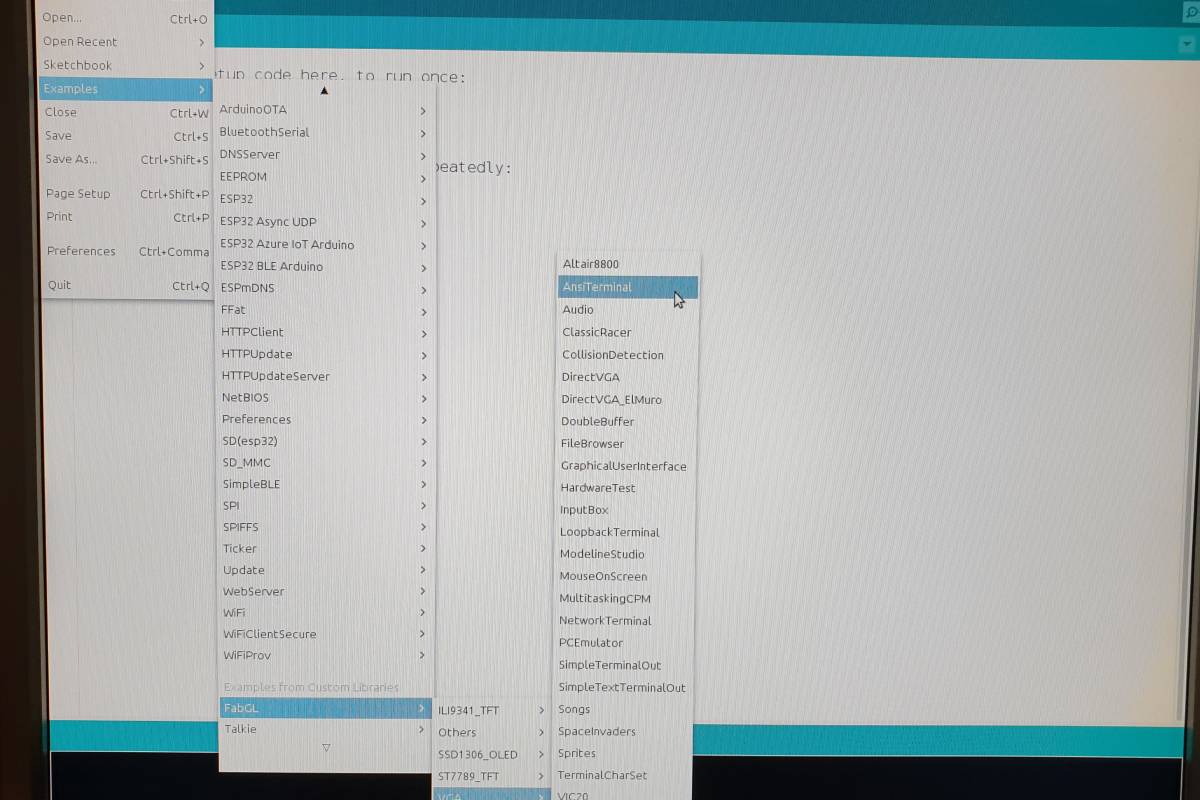The height and width of the screenshot is (800, 1200).
Task: Open the GraphicalUserInterface example sketch
Action: click(x=628, y=466)
